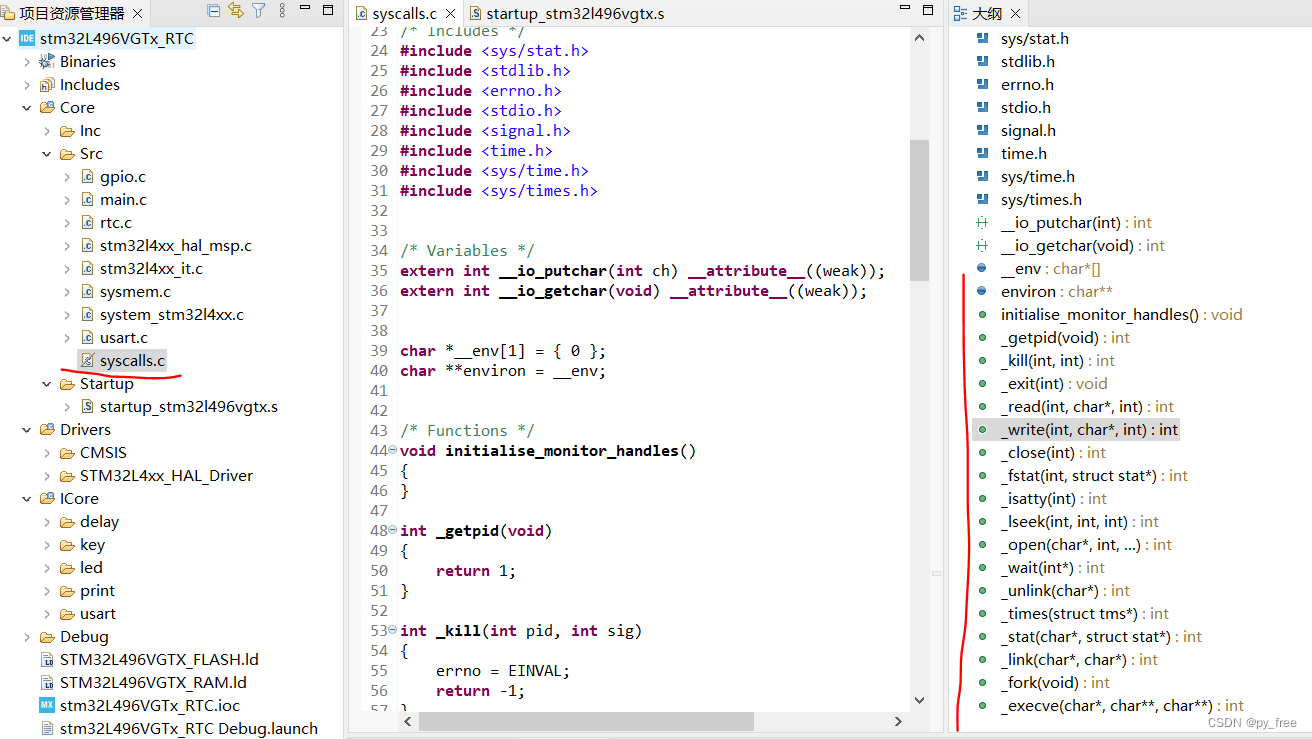Collapse the Src folder
The height and width of the screenshot is (739, 1312).
click(47, 154)
